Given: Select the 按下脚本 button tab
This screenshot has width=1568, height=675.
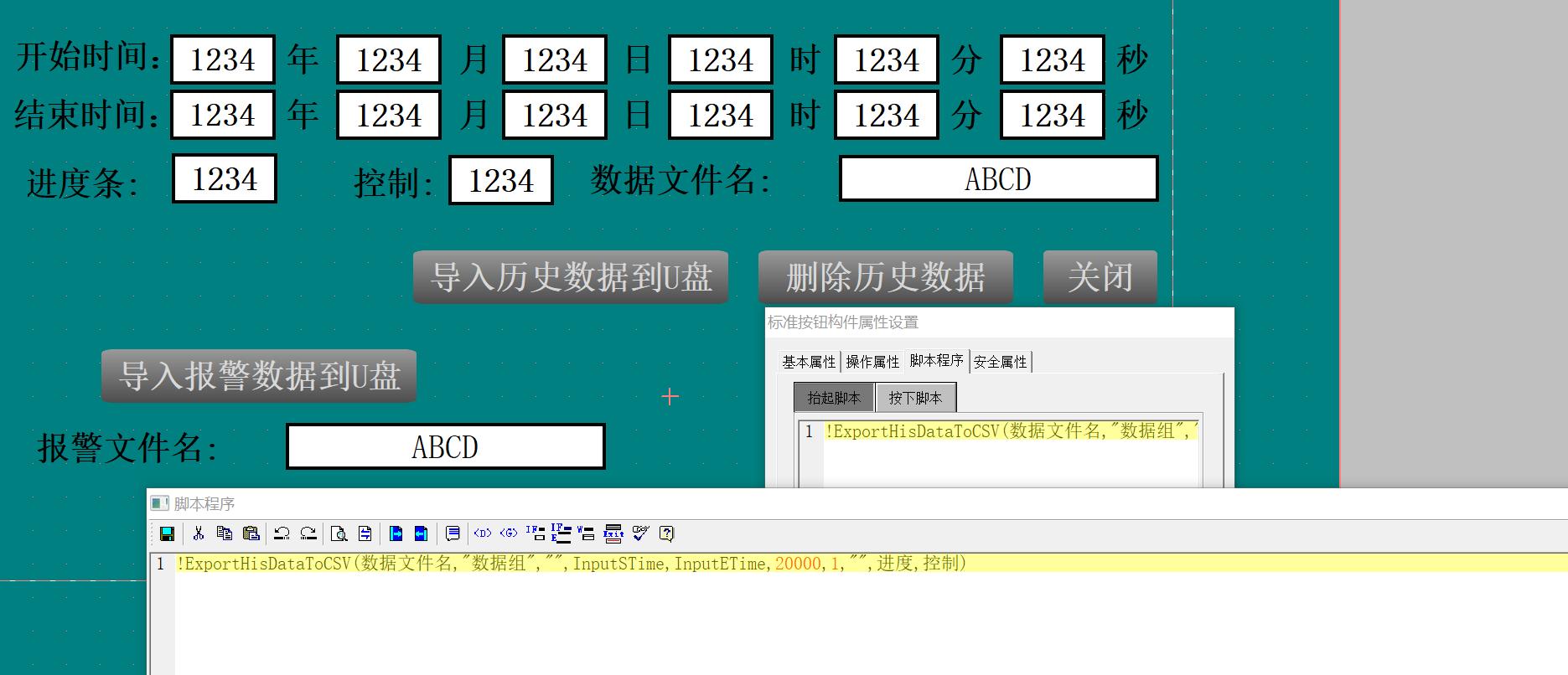Looking at the screenshot, I should [x=915, y=398].
